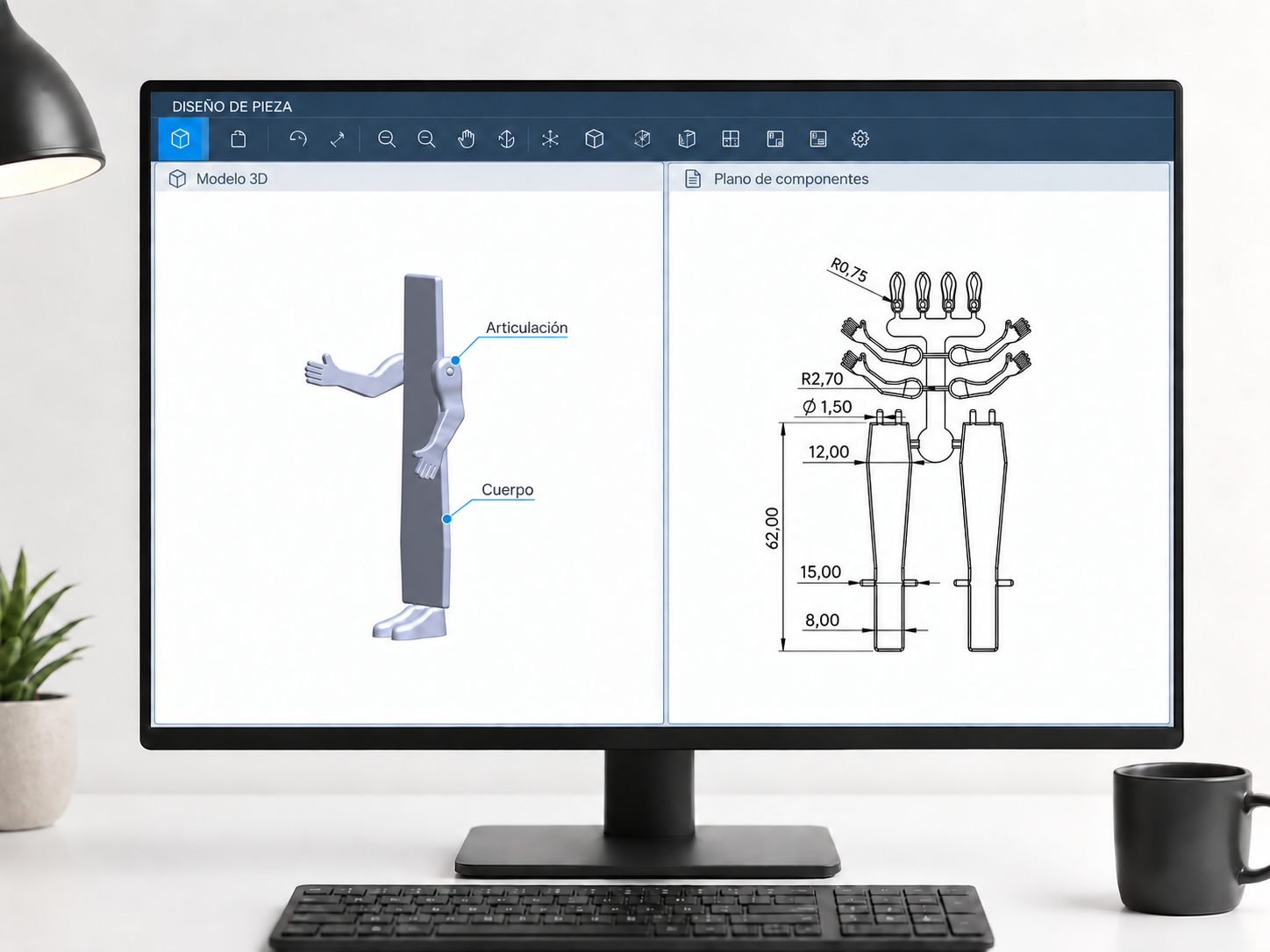Image resolution: width=1270 pixels, height=952 pixels.
Task: Click the Cuerpo annotation label
Action: click(x=508, y=490)
